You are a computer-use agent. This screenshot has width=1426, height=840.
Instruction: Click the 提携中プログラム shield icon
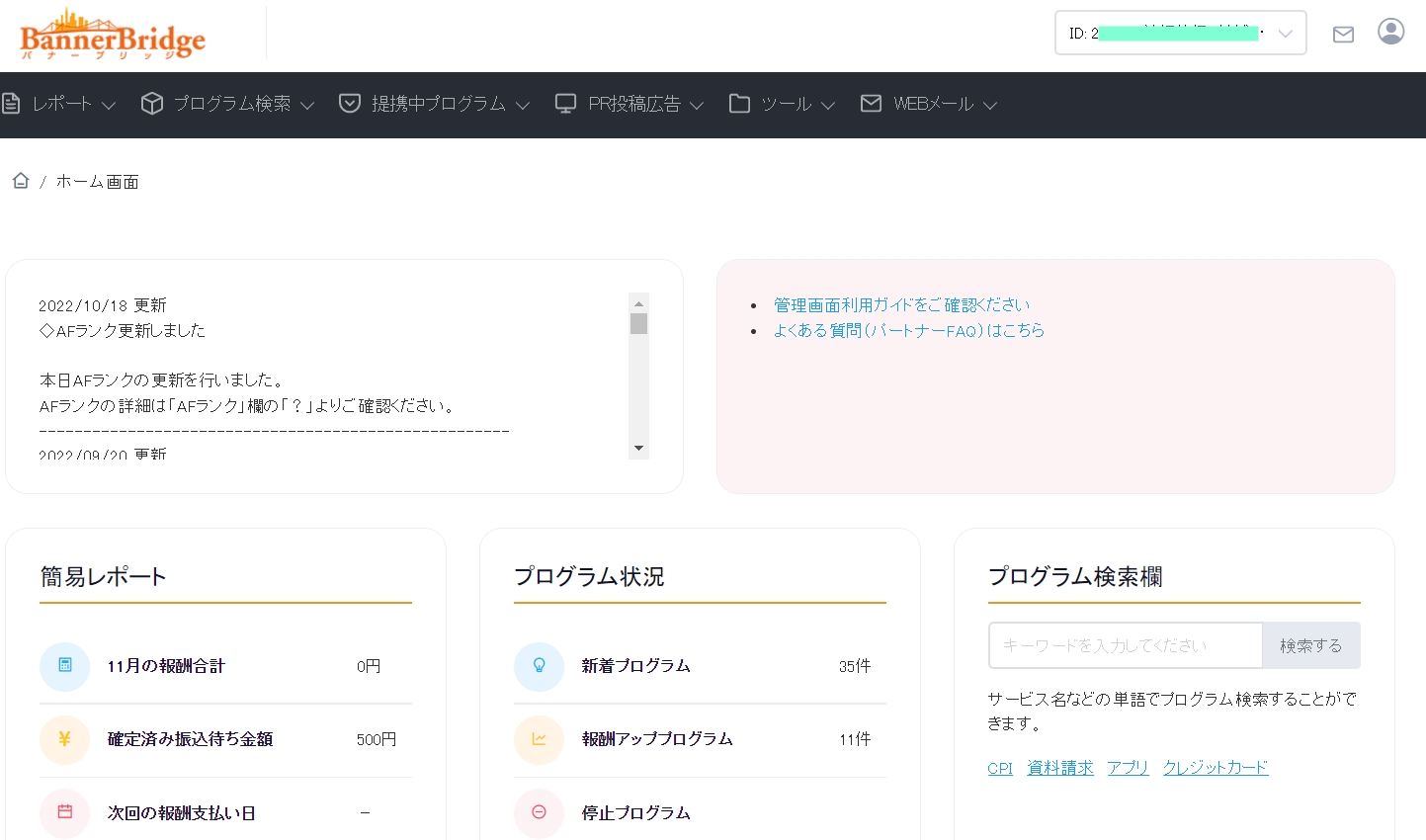tap(350, 103)
